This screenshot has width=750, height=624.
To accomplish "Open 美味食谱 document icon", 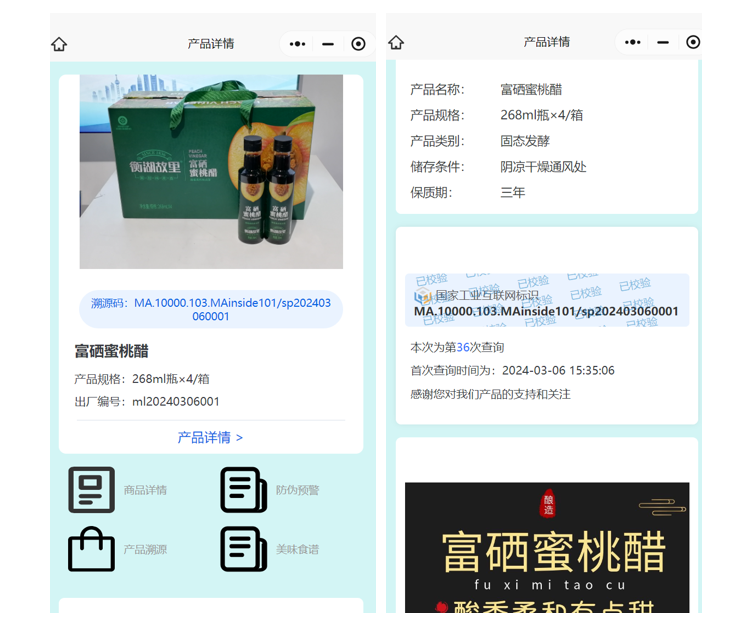I will coord(243,549).
